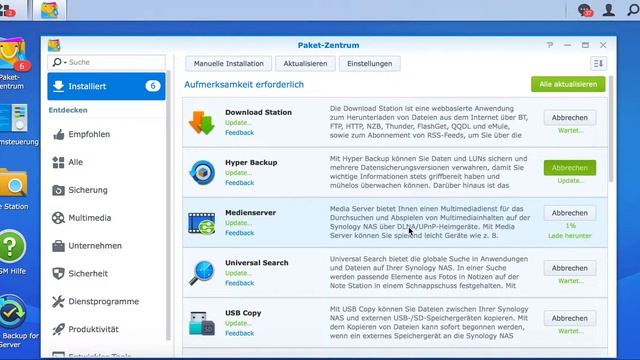This screenshot has width=640, height=360.
Task: Open the Download Station package icon
Action: pos(202,122)
